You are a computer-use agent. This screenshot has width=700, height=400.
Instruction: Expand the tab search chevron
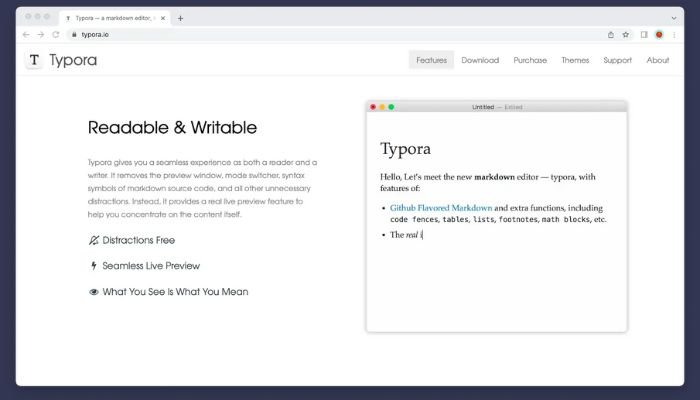pyautogui.click(x=674, y=18)
